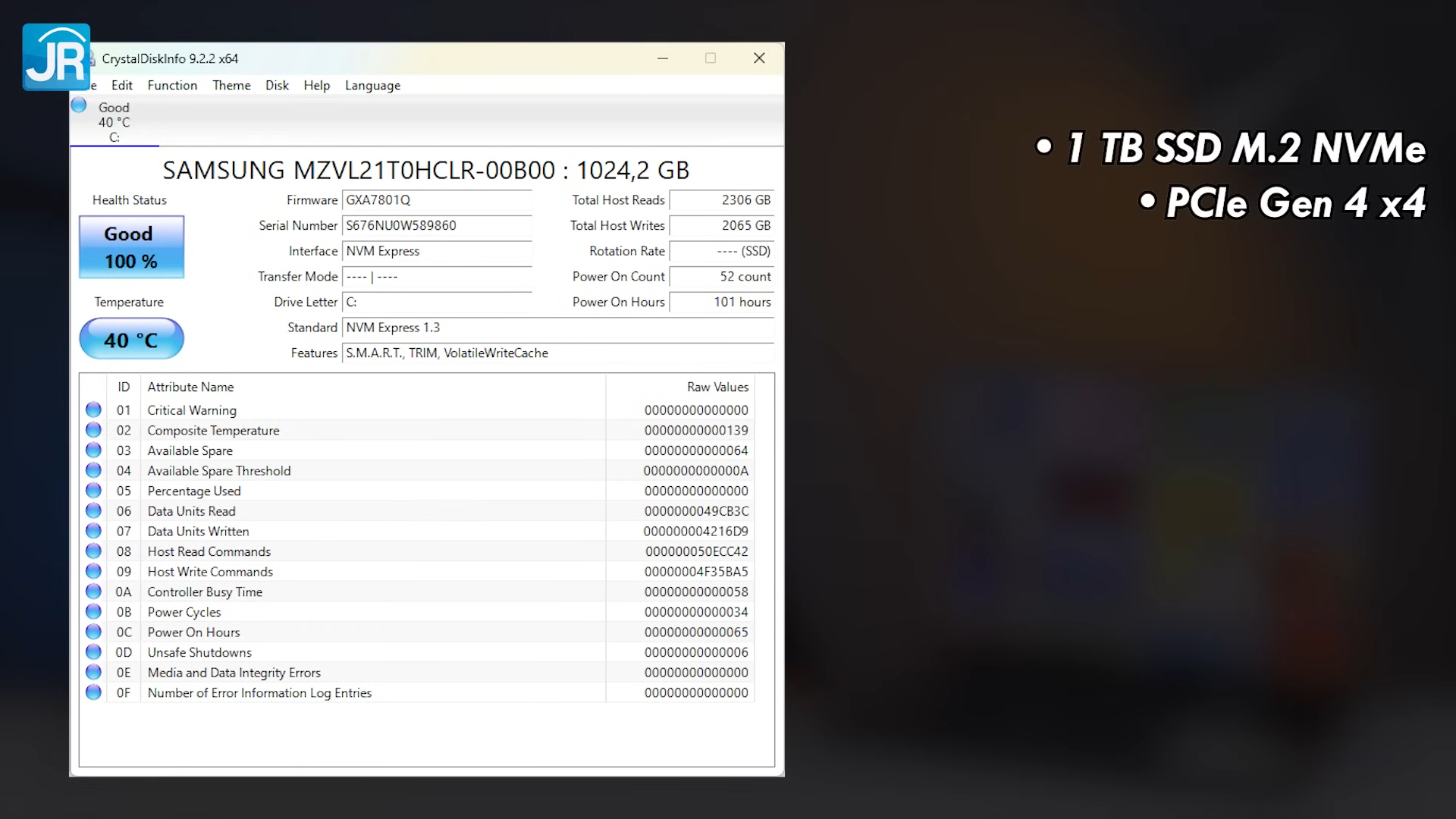Open the Edit menu

click(122, 86)
